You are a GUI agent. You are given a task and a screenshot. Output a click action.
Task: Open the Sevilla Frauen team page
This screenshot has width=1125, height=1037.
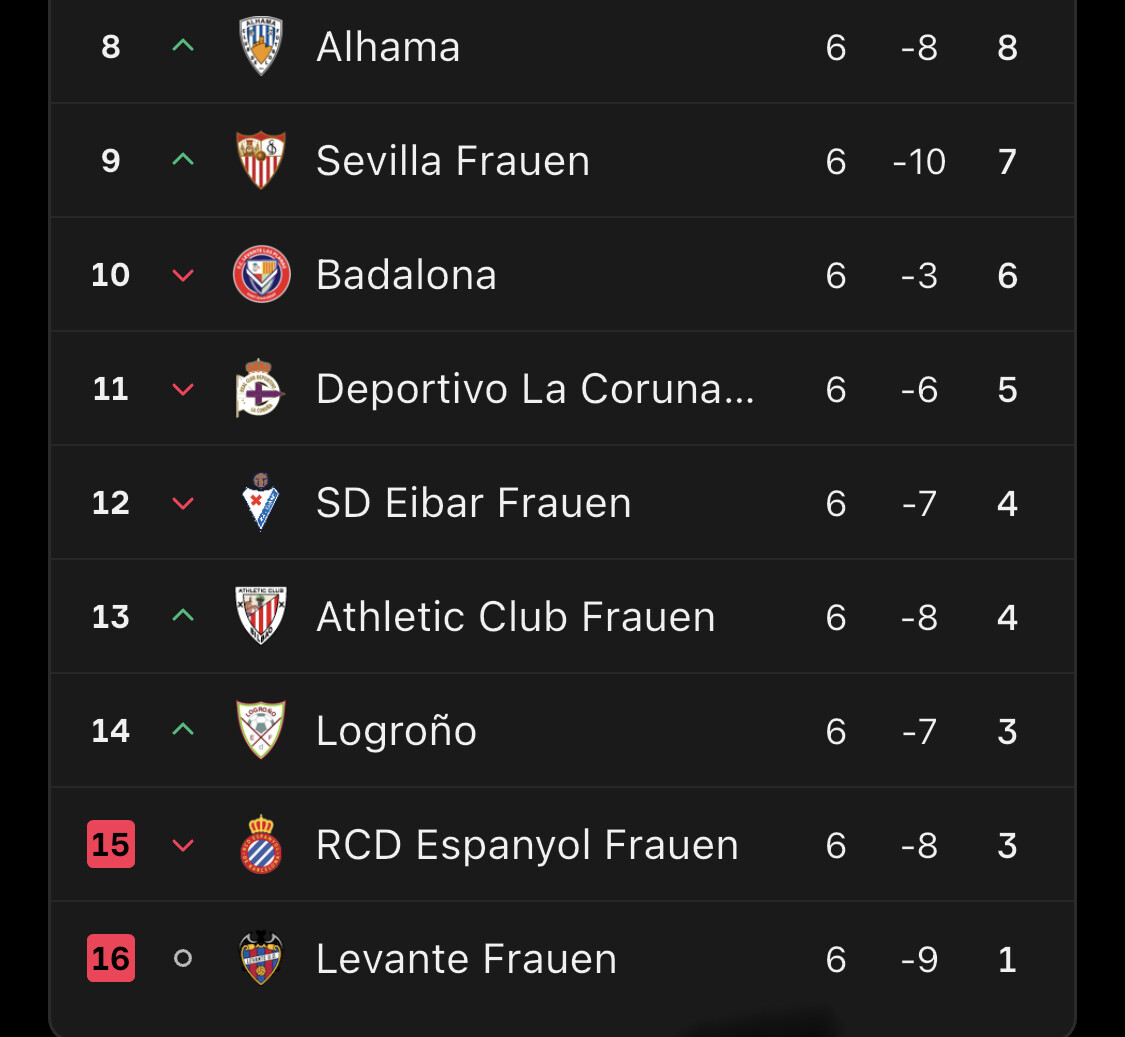452,161
